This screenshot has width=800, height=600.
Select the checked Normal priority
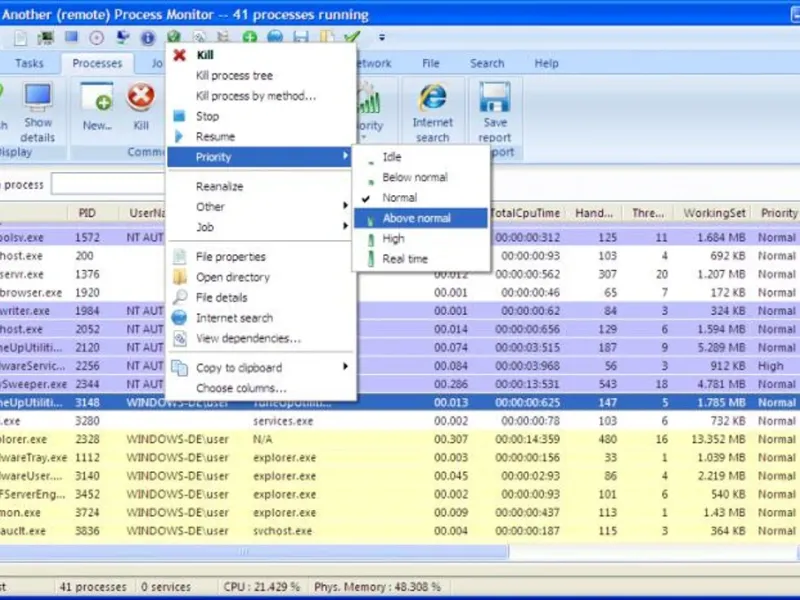(421, 198)
